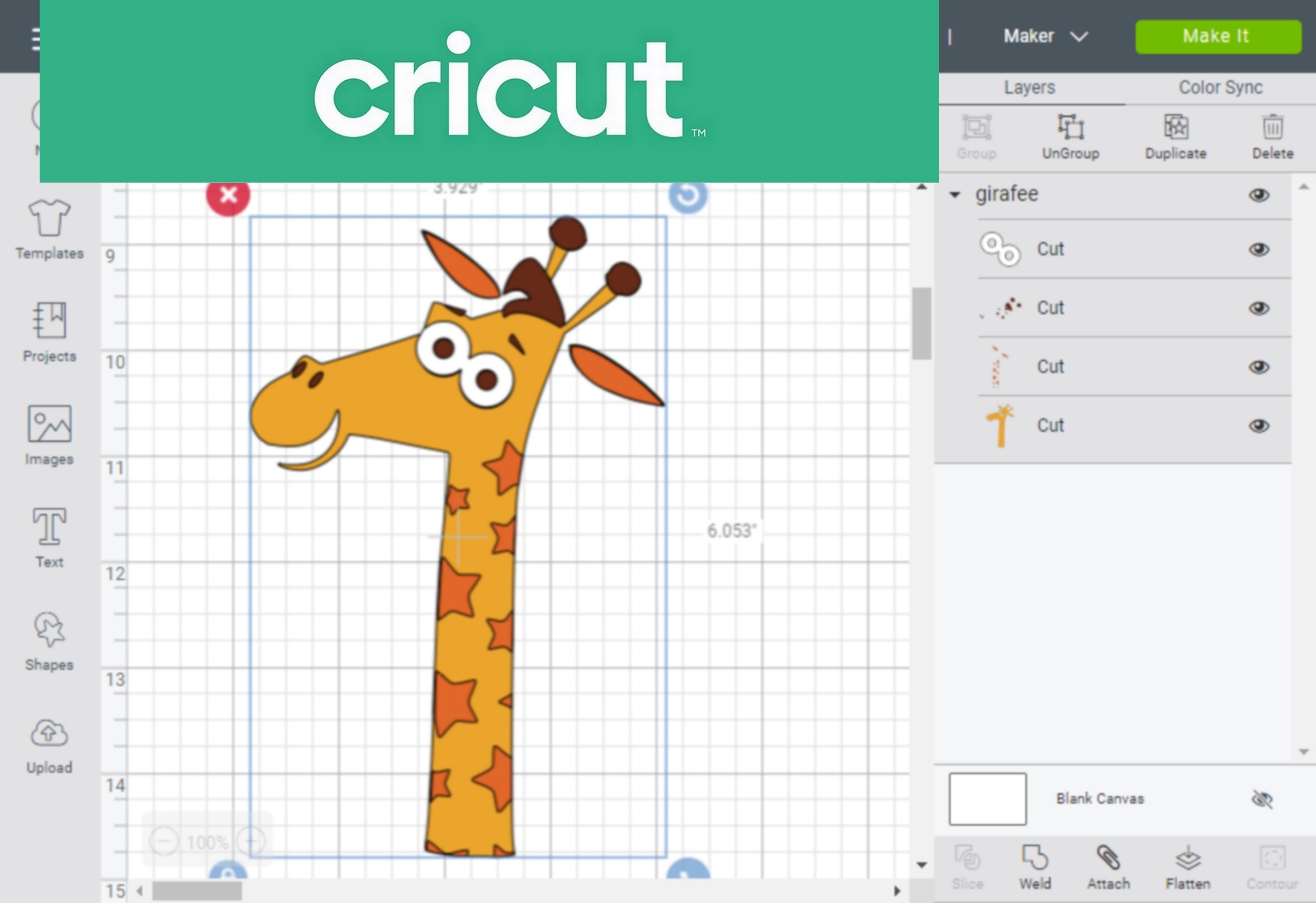
Task: Switch to the Layers tab
Action: (x=1029, y=87)
